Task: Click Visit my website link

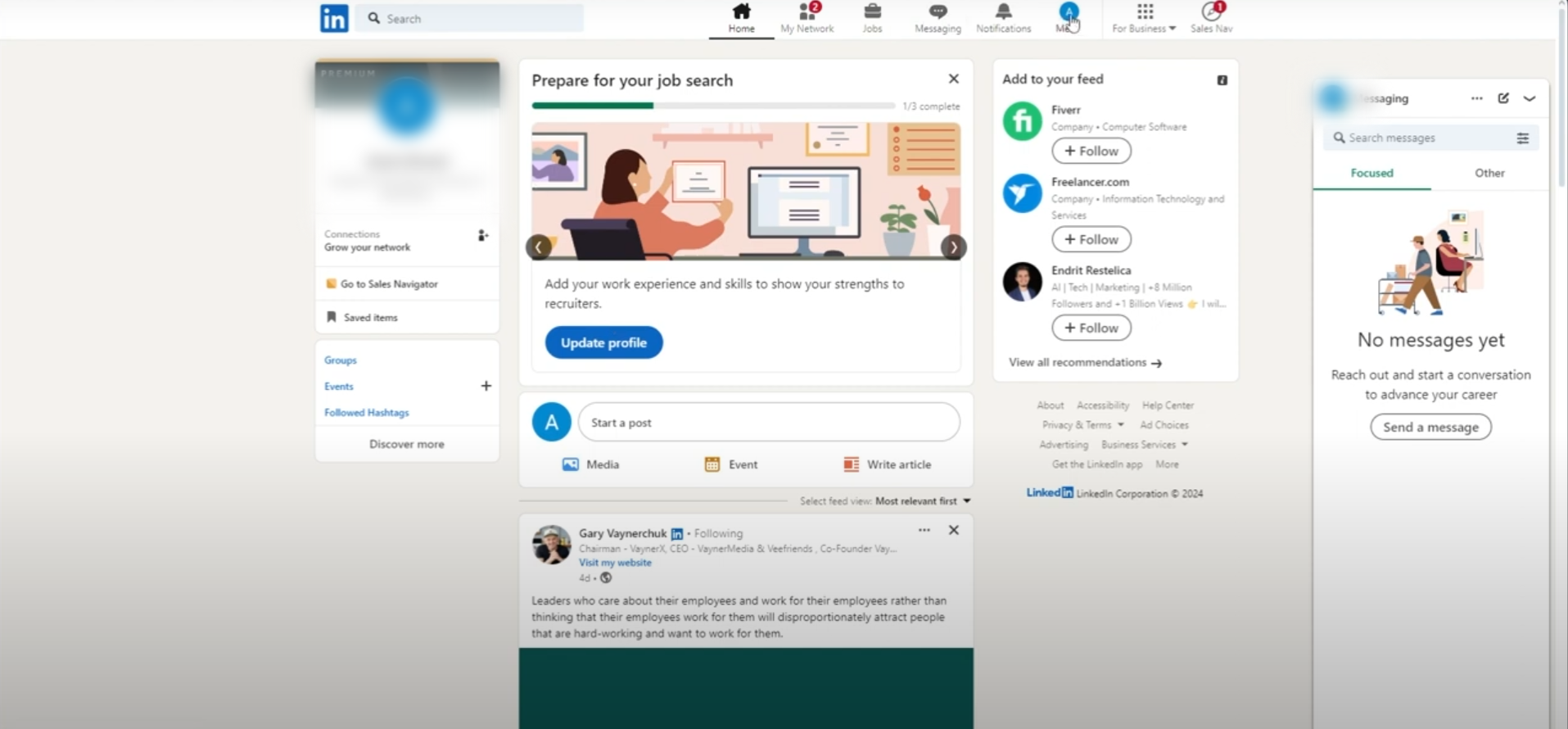Action: [x=615, y=563]
